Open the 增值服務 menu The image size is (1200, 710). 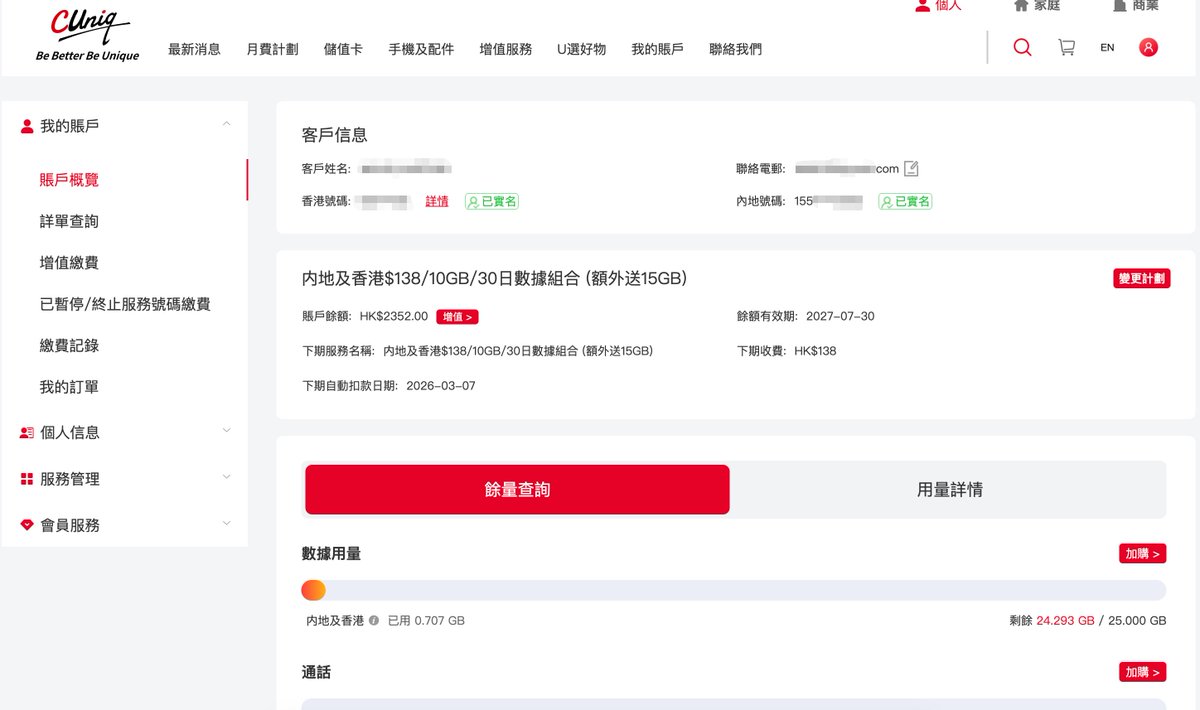[x=506, y=49]
